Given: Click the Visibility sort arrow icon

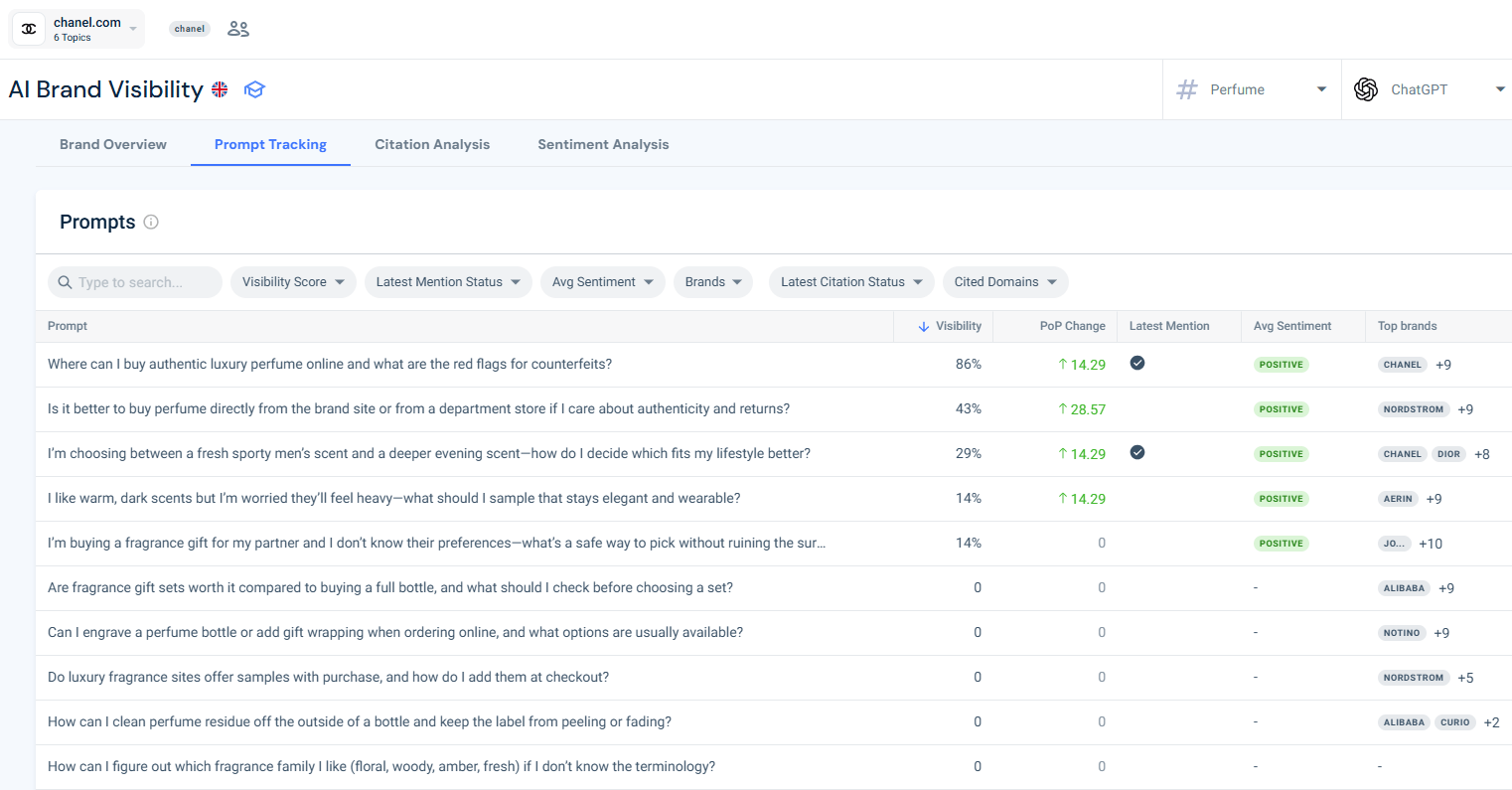Looking at the screenshot, I should tap(924, 326).
